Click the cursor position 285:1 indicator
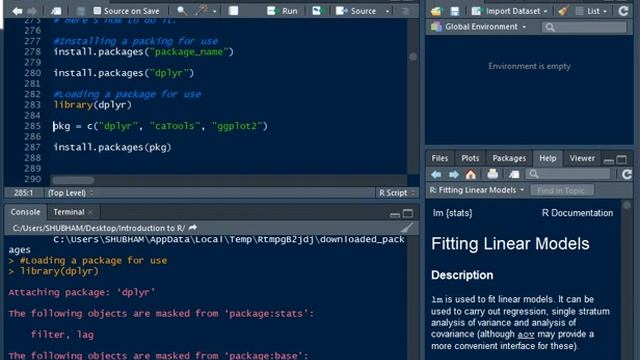Image resolution: width=640 pixels, height=360 pixels. (x=23, y=193)
